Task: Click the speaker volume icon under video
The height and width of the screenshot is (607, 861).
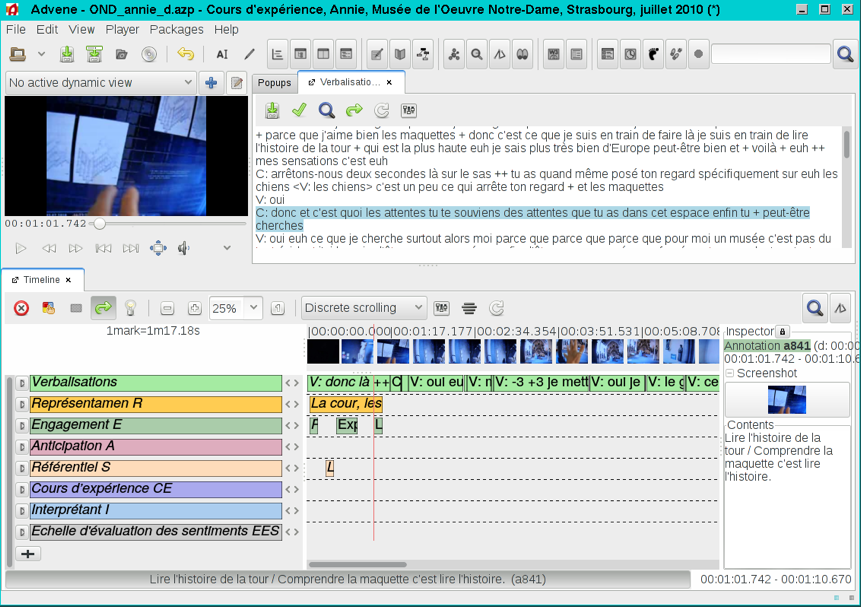Action: (x=184, y=248)
